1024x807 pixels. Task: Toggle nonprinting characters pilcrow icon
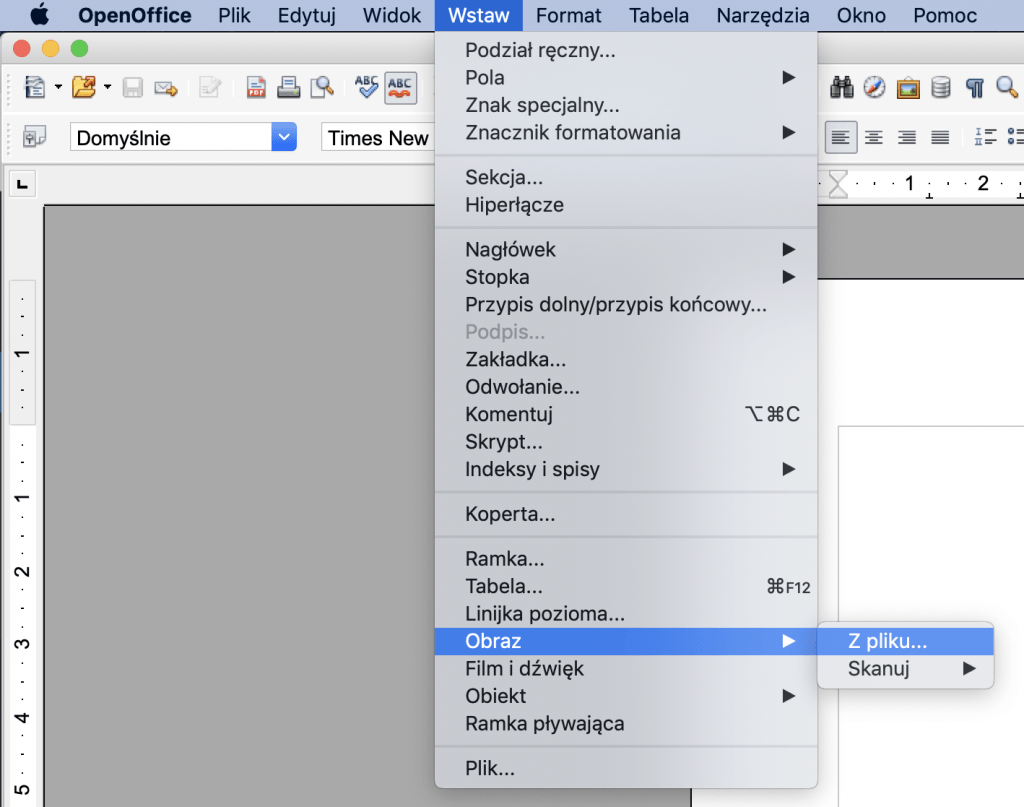[974, 87]
